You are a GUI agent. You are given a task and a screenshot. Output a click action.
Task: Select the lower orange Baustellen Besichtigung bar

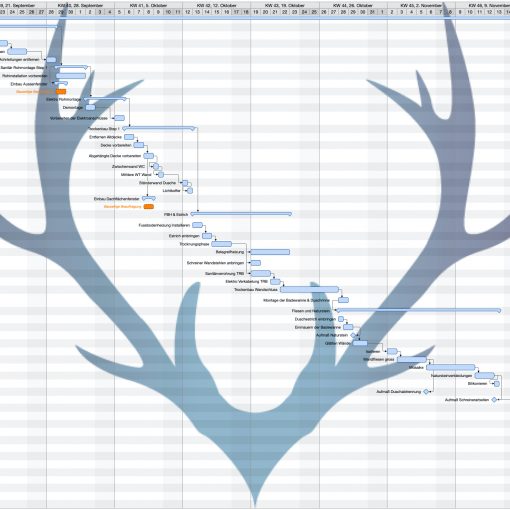tap(149, 207)
